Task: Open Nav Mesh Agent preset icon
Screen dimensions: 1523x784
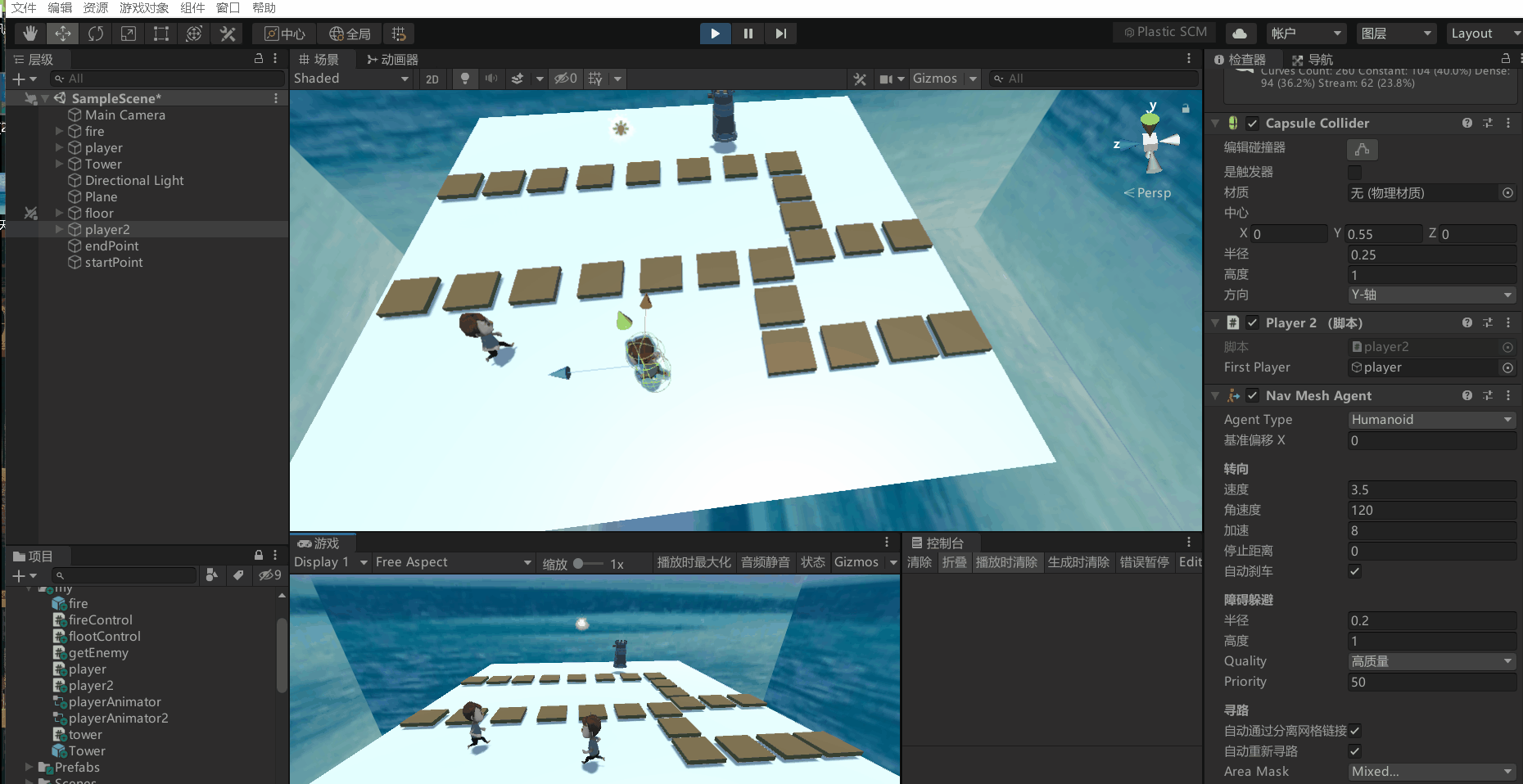Action: coord(1488,395)
